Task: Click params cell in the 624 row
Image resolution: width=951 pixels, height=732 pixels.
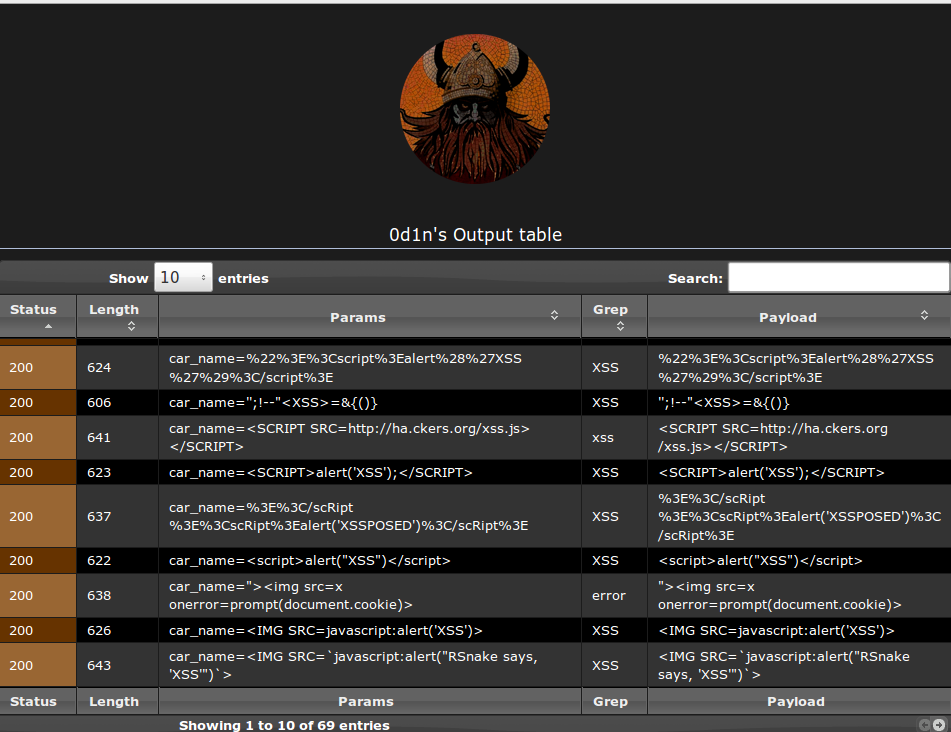Action: 370,368
